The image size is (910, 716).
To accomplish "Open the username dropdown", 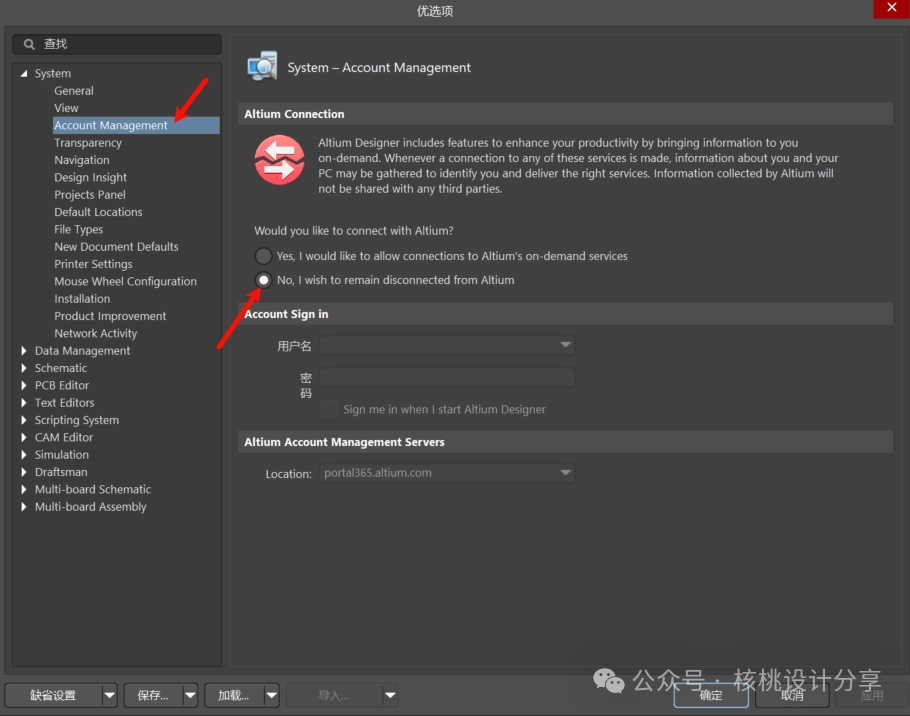I will [565, 346].
